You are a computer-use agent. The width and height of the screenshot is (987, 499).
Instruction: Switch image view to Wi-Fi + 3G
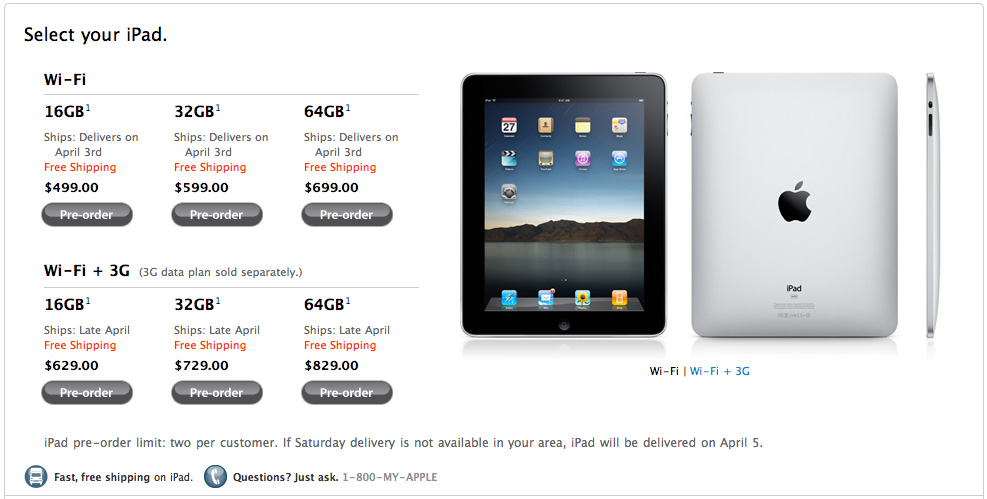[719, 371]
